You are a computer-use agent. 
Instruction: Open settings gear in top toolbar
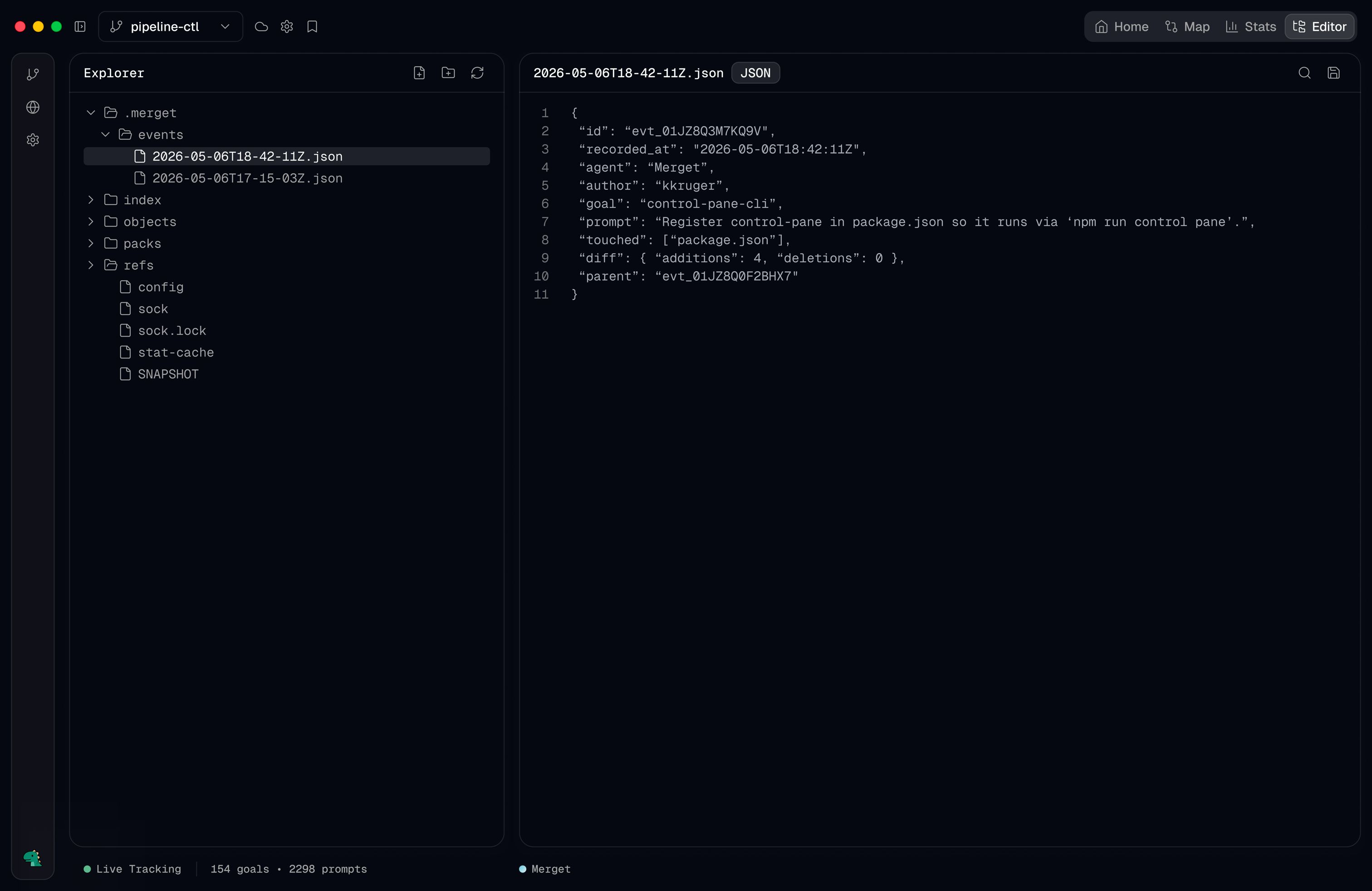click(286, 26)
